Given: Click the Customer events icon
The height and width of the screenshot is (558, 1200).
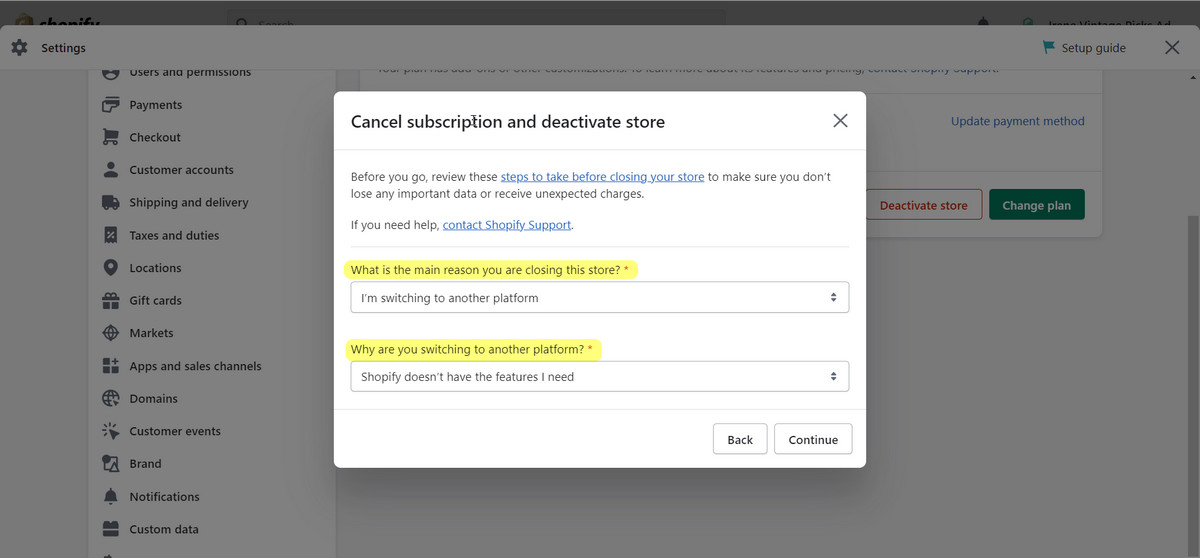Looking at the screenshot, I should point(111,431).
